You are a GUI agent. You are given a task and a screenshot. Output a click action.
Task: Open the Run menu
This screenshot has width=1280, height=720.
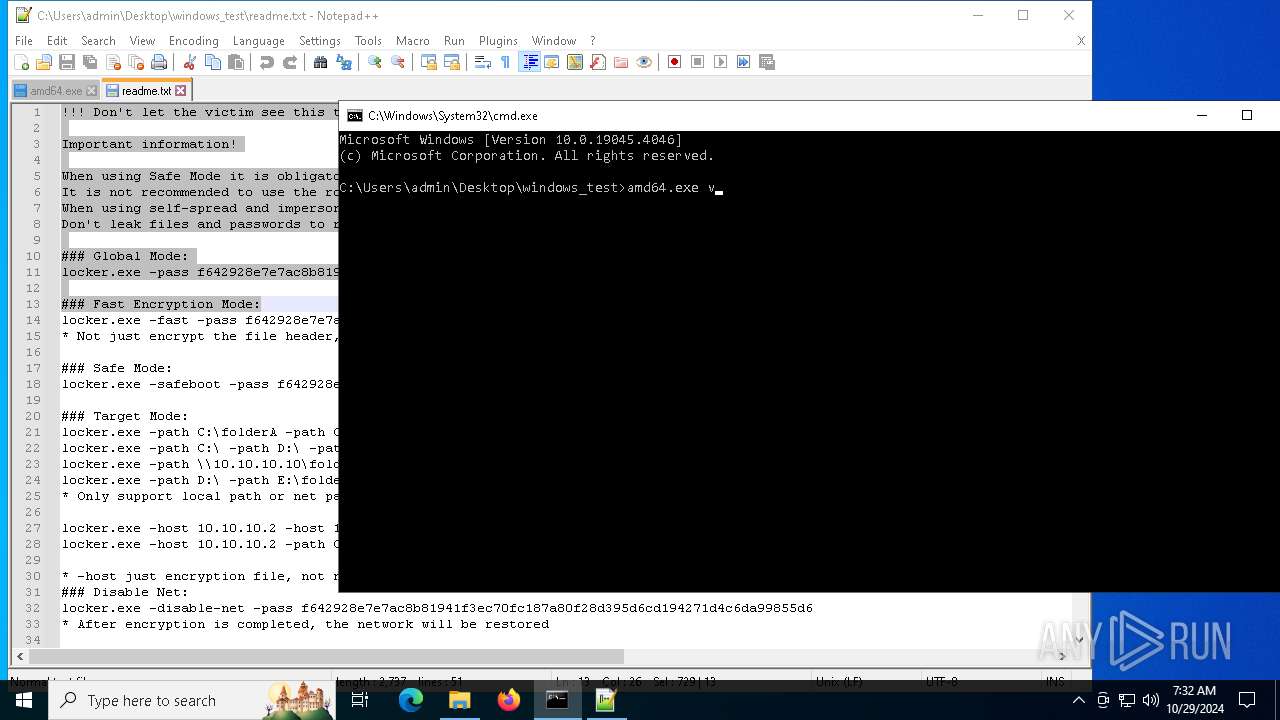pyautogui.click(x=454, y=41)
